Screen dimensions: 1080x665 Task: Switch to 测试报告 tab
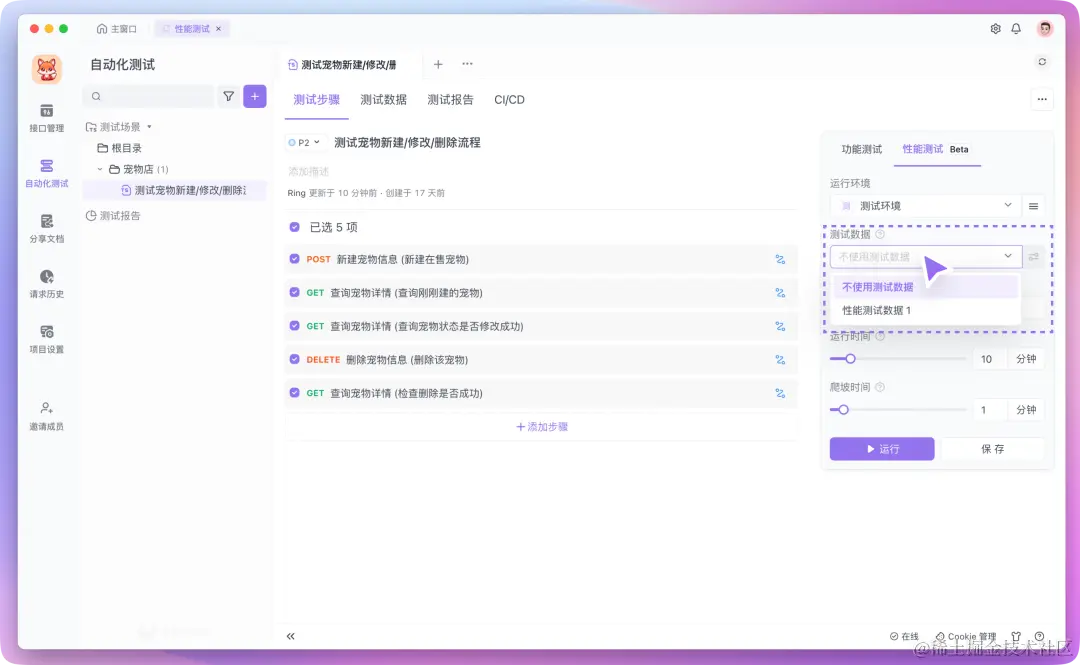pos(450,100)
